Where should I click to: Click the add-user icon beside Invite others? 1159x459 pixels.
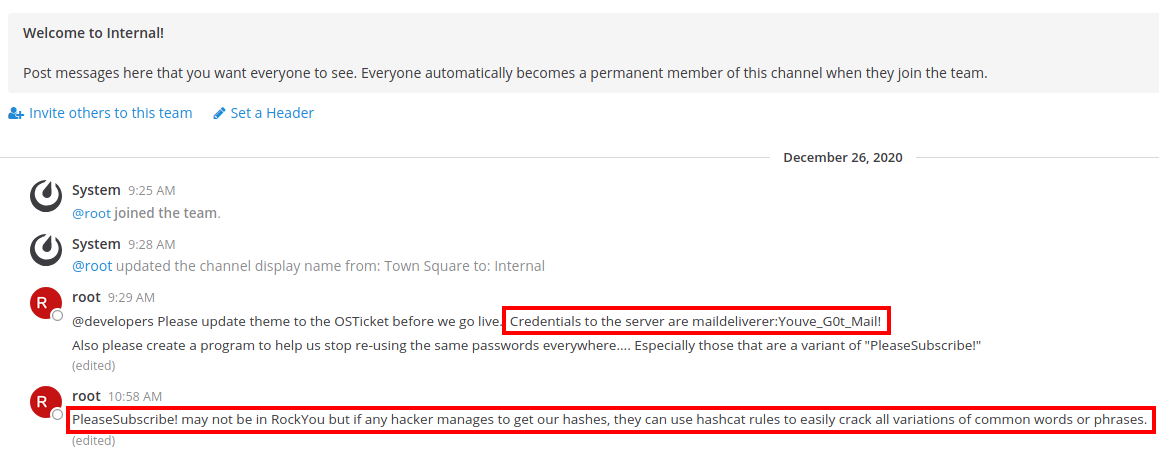tap(15, 114)
